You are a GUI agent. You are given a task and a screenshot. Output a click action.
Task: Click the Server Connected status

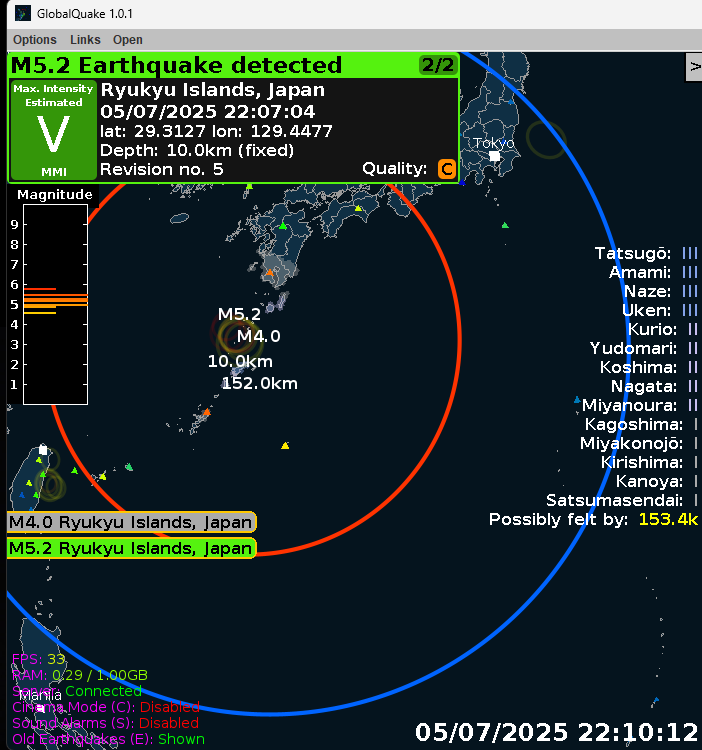click(77, 691)
